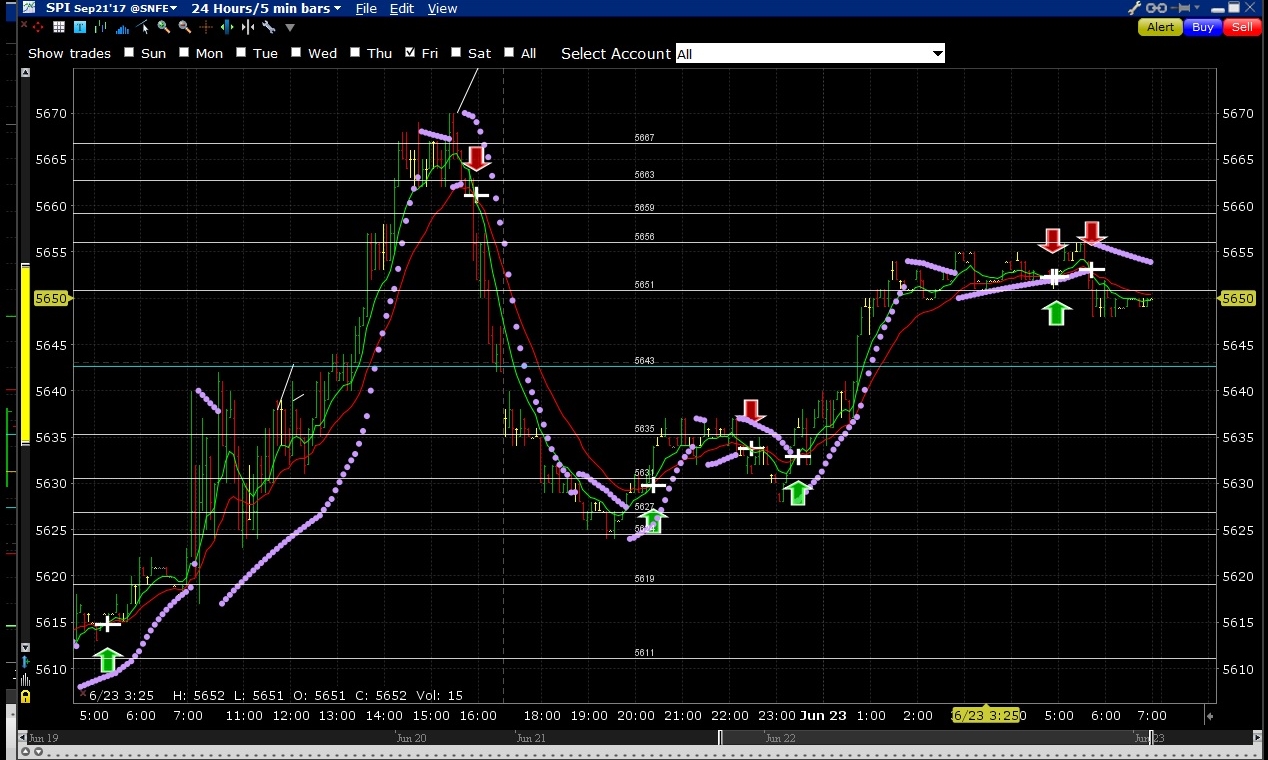Click the green horizontal arrows icon
Image resolution: width=1268 pixels, height=760 pixels.
(x=227, y=27)
